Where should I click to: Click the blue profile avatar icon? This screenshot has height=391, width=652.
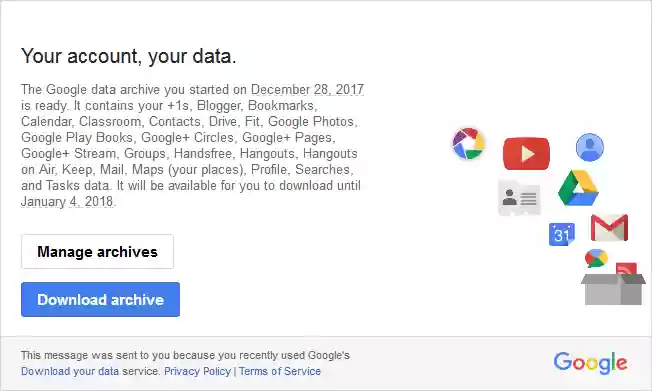pyautogui.click(x=590, y=147)
